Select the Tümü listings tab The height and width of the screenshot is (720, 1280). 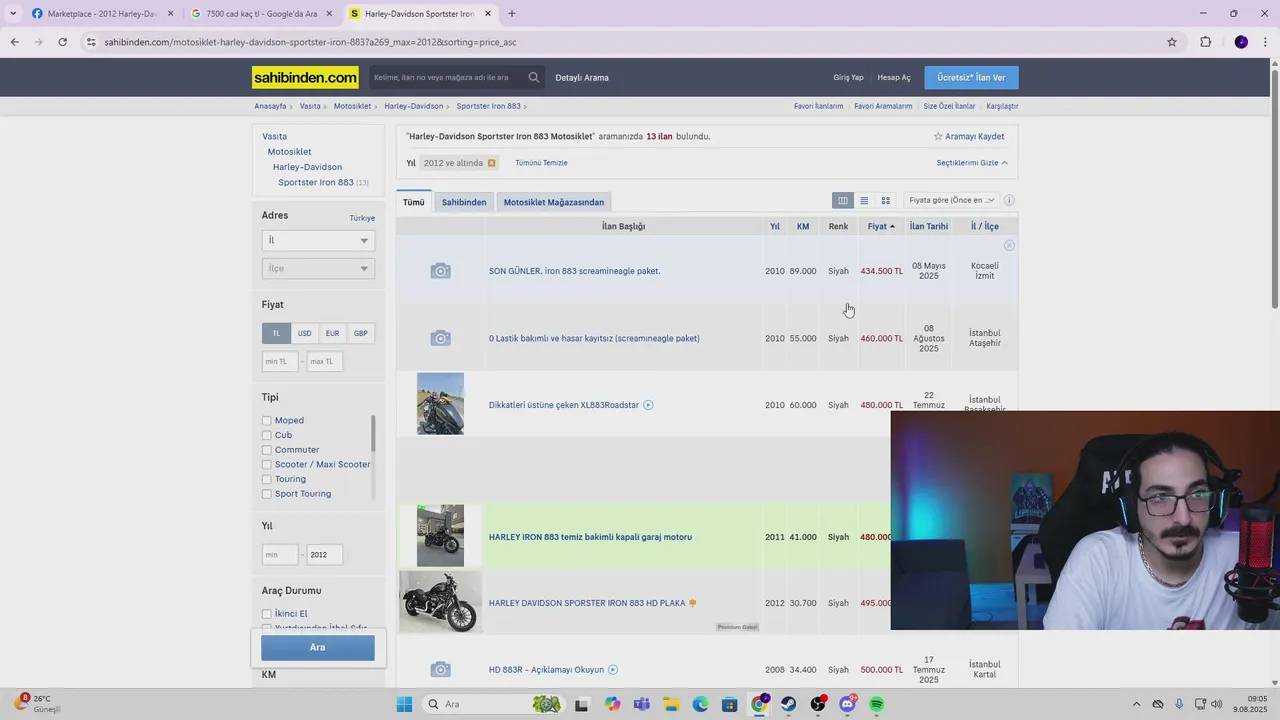(x=414, y=202)
